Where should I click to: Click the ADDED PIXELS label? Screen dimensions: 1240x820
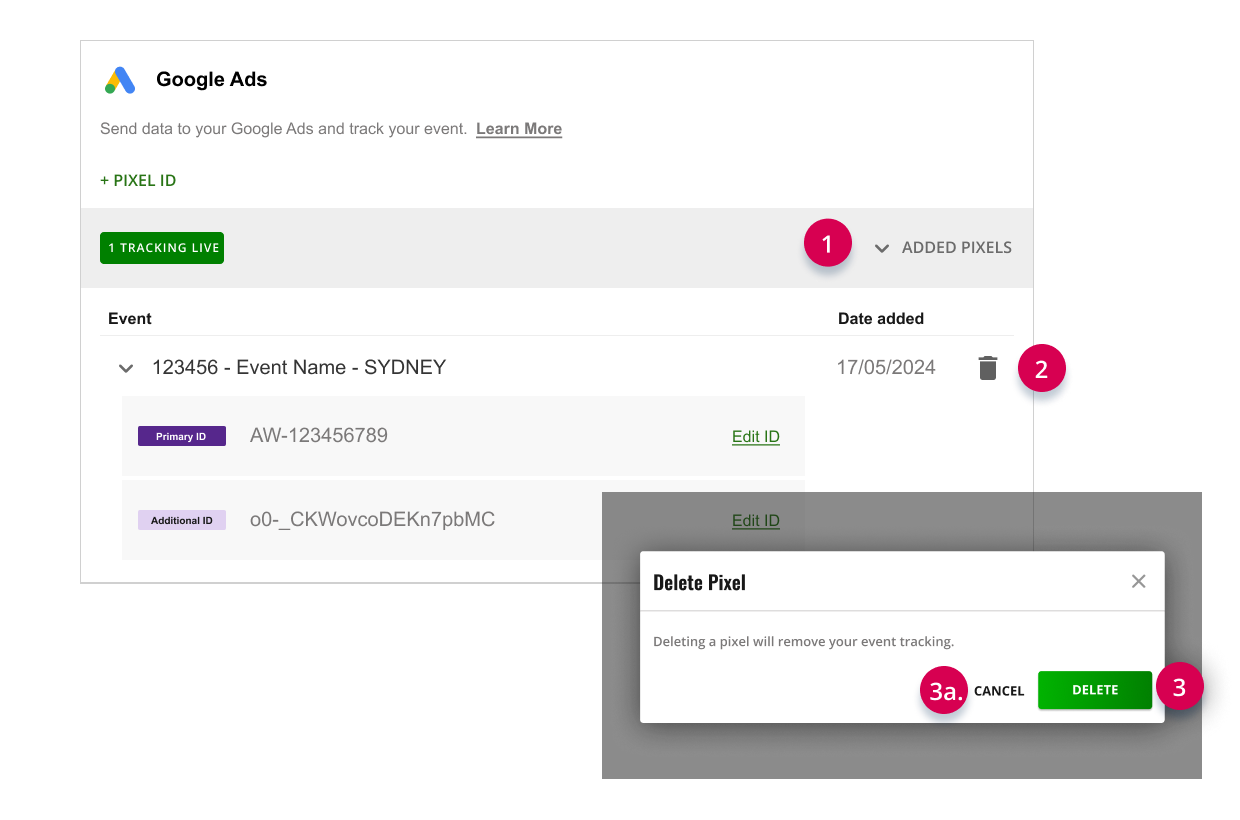pyautogui.click(x=957, y=247)
